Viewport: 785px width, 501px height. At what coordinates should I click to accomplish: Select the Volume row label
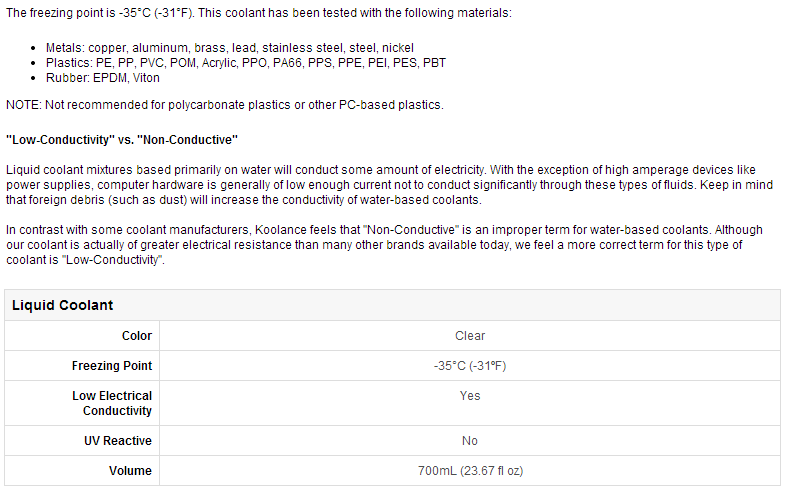pyautogui.click(x=131, y=471)
